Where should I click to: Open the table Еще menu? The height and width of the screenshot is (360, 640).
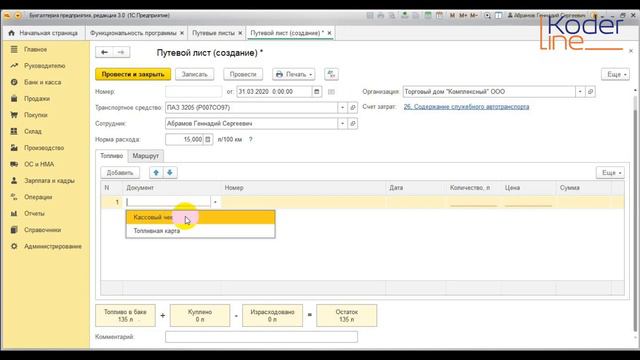[610, 173]
